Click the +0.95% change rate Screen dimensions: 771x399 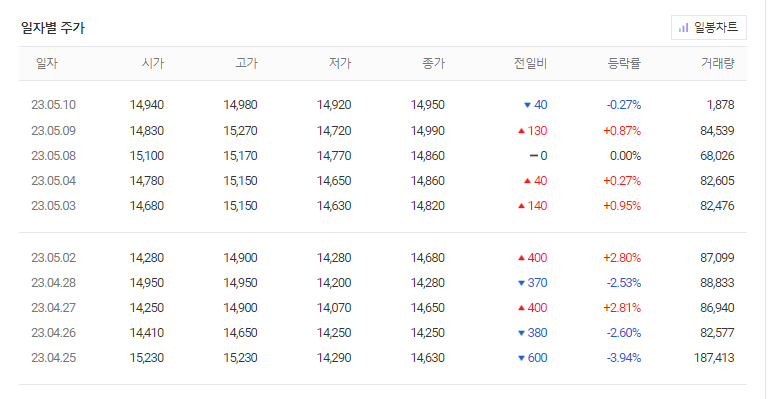pyautogui.click(x=622, y=206)
